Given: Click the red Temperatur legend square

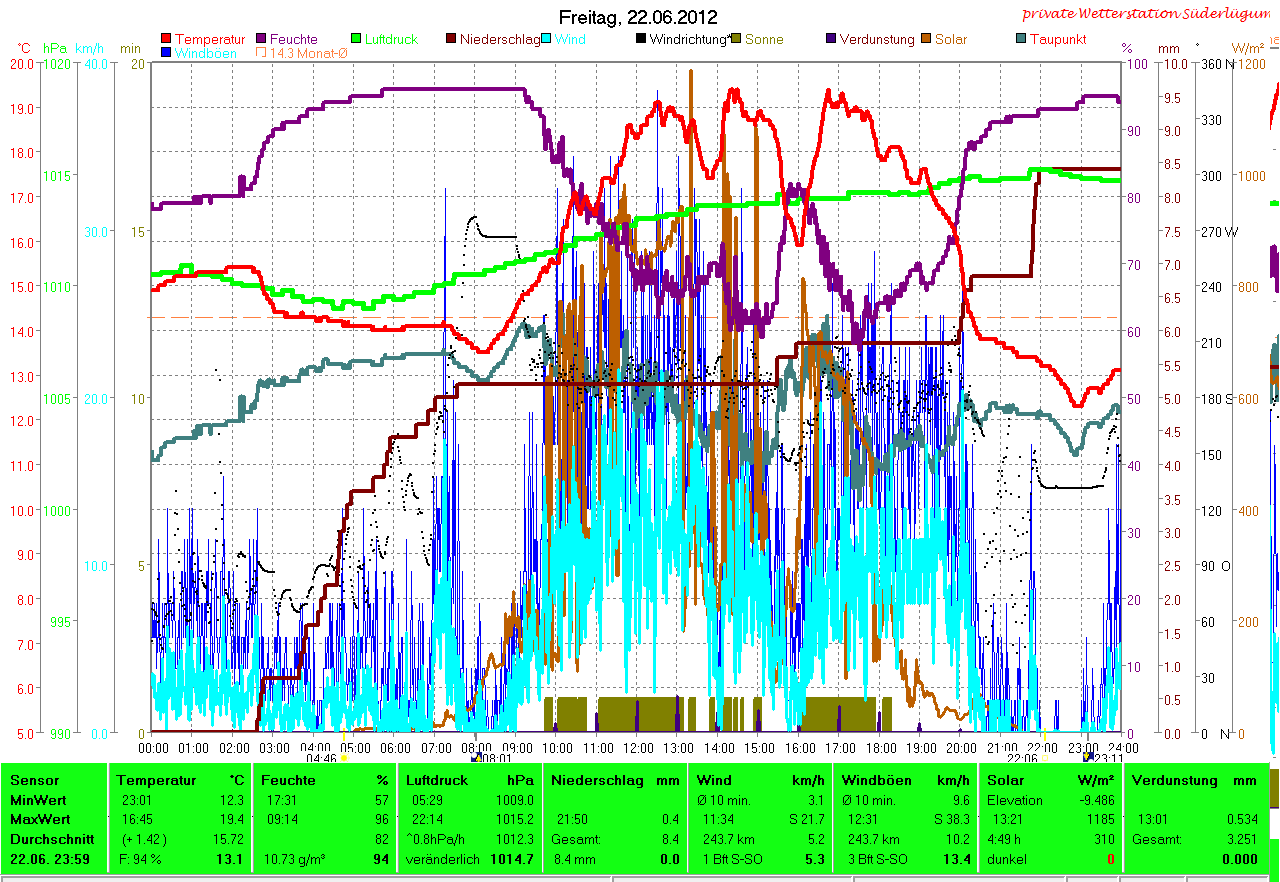Looking at the screenshot, I should click(166, 40).
